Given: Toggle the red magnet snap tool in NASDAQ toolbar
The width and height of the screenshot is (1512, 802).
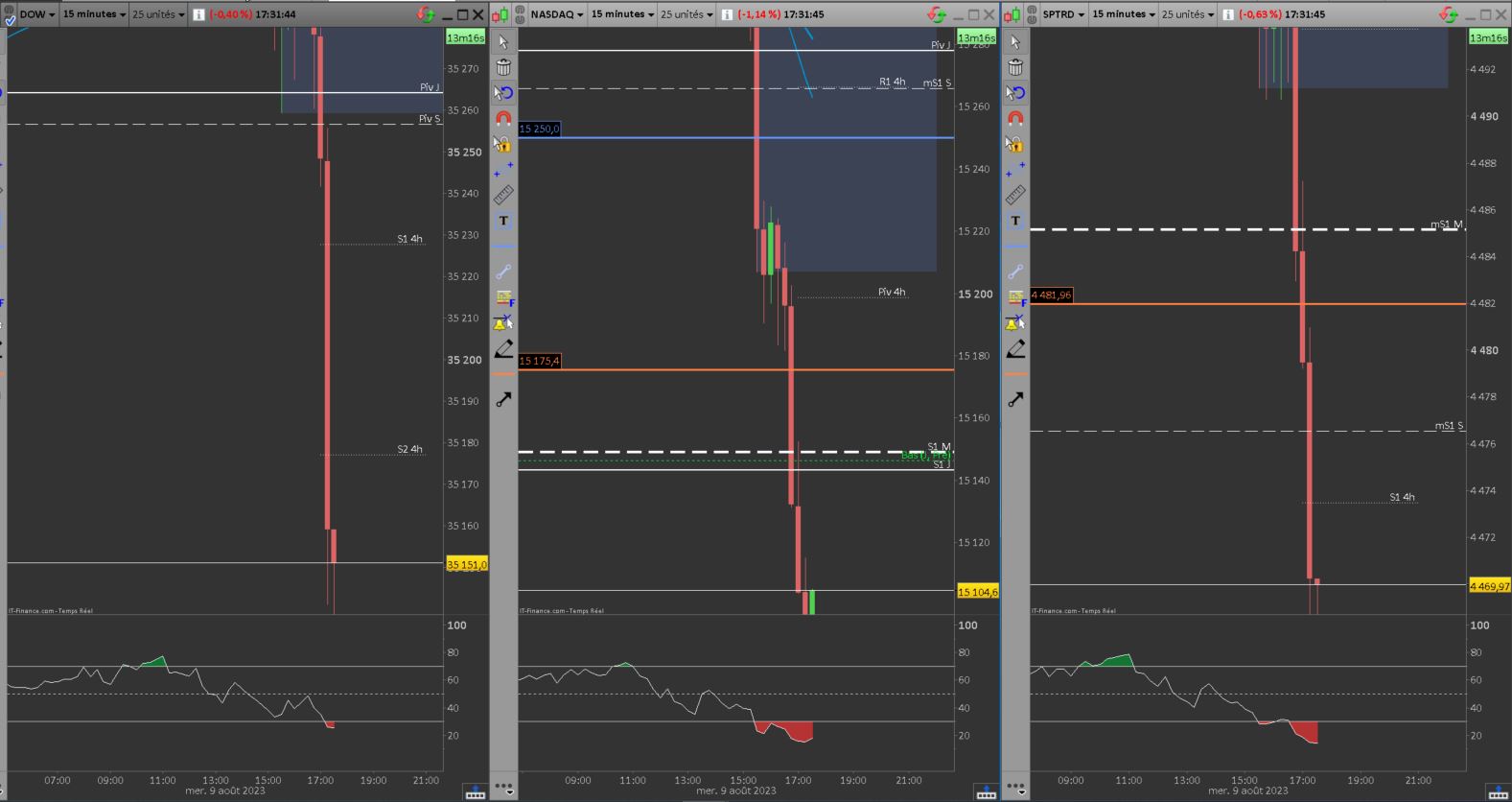Looking at the screenshot, I should pos(503,118).
